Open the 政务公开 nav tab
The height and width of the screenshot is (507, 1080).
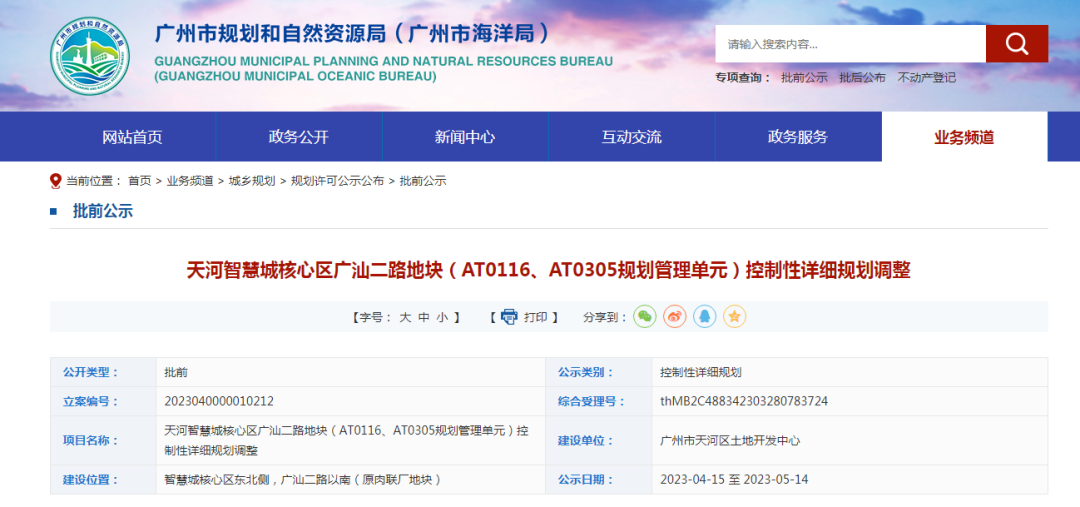click(x=299, y=137)
